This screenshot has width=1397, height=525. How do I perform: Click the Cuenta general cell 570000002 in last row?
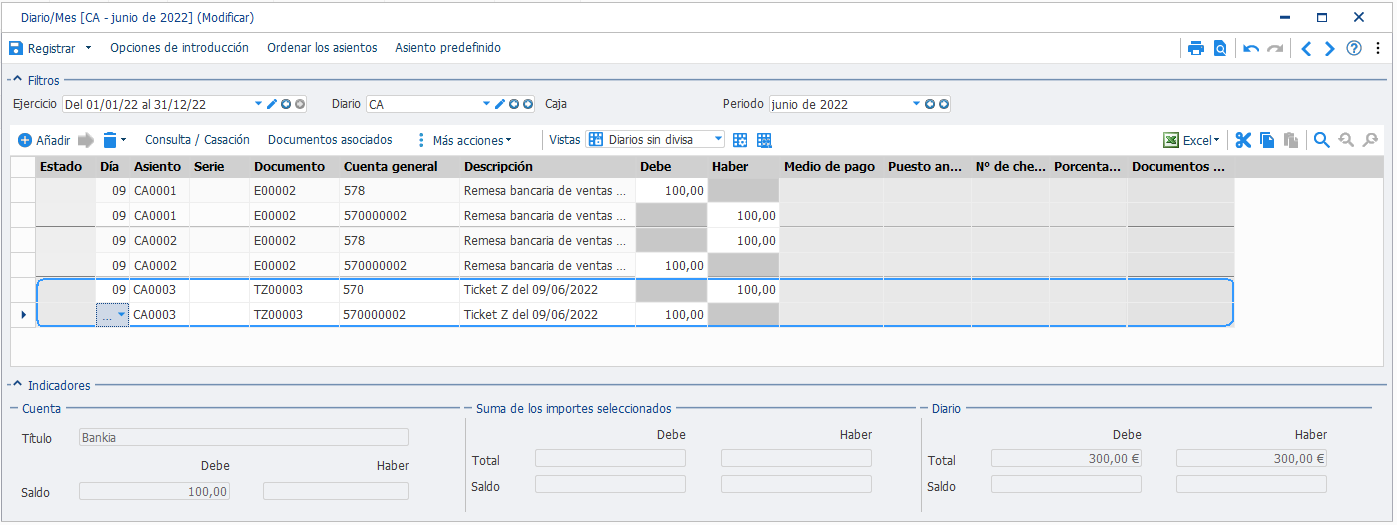[x=399, y=314]
